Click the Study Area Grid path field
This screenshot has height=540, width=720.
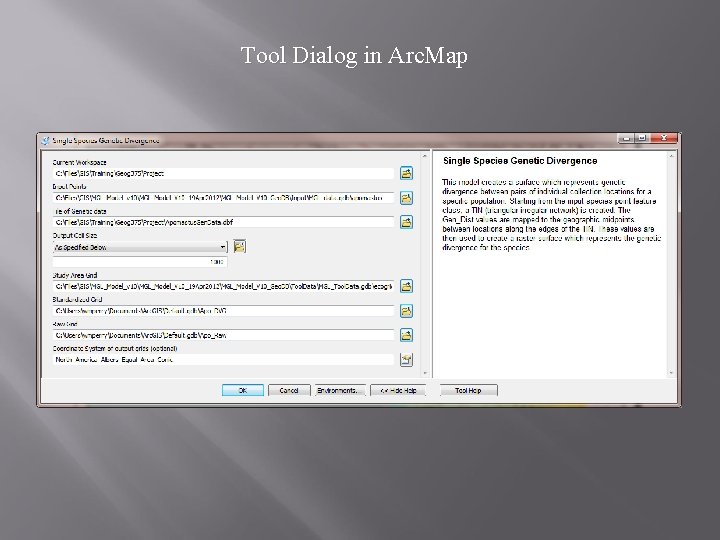click(223, 287)
